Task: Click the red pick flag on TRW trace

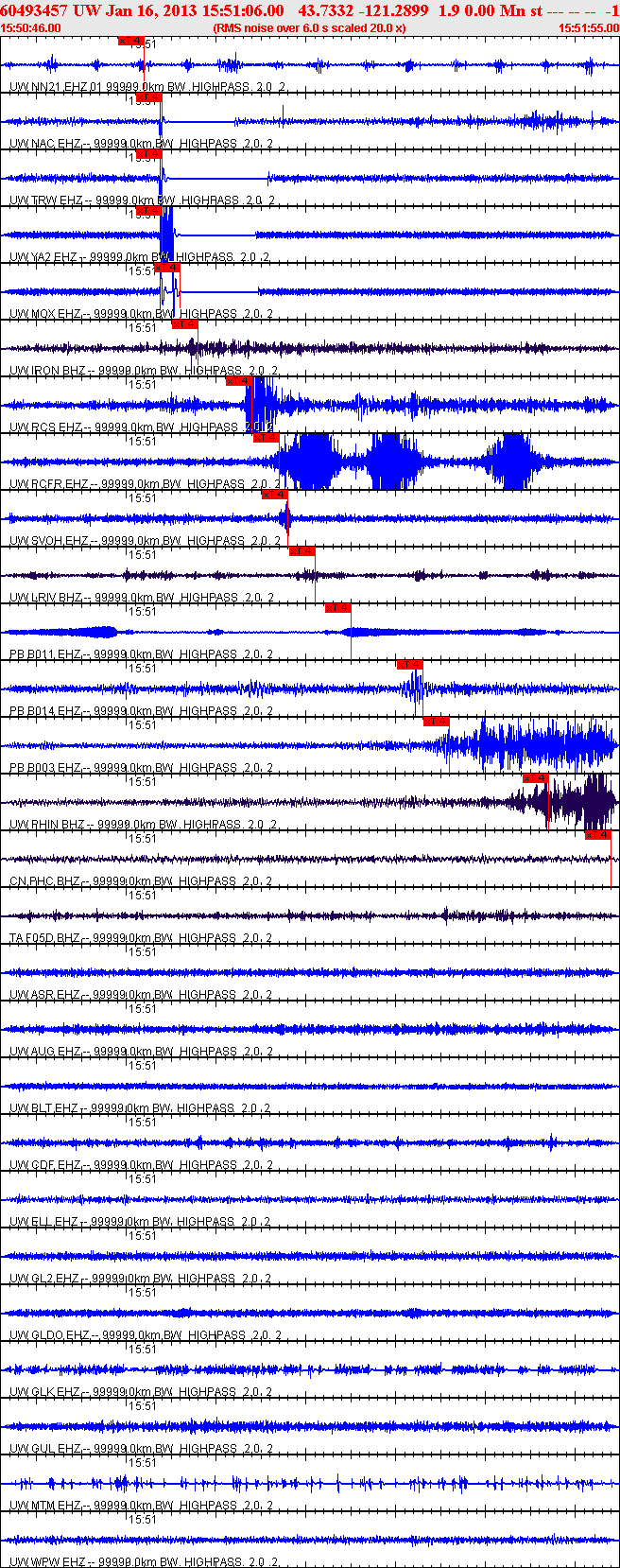Action: 148,154
